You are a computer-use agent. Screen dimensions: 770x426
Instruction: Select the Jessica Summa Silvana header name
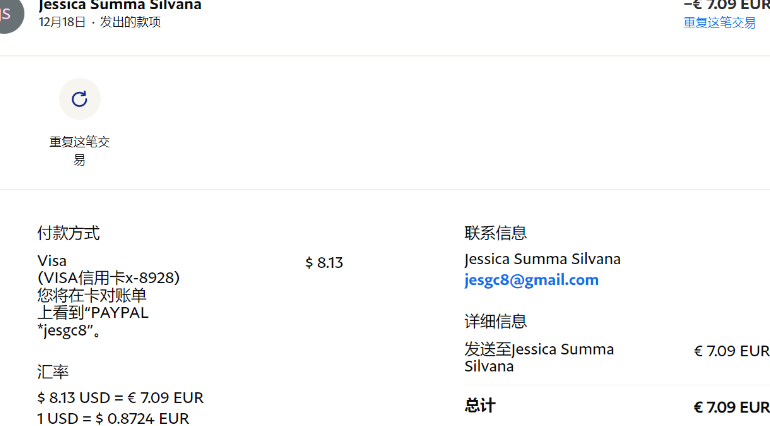[x=120, y=5]
